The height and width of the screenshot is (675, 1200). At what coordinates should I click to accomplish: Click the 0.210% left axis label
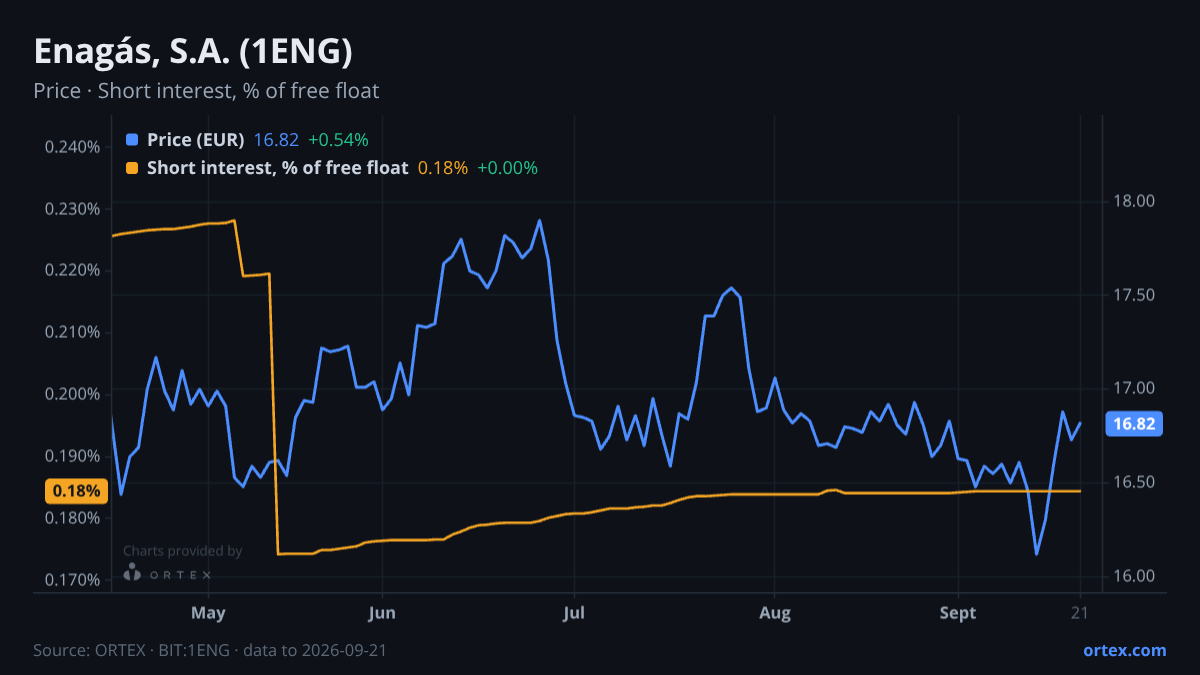click(x=73, y=332)
